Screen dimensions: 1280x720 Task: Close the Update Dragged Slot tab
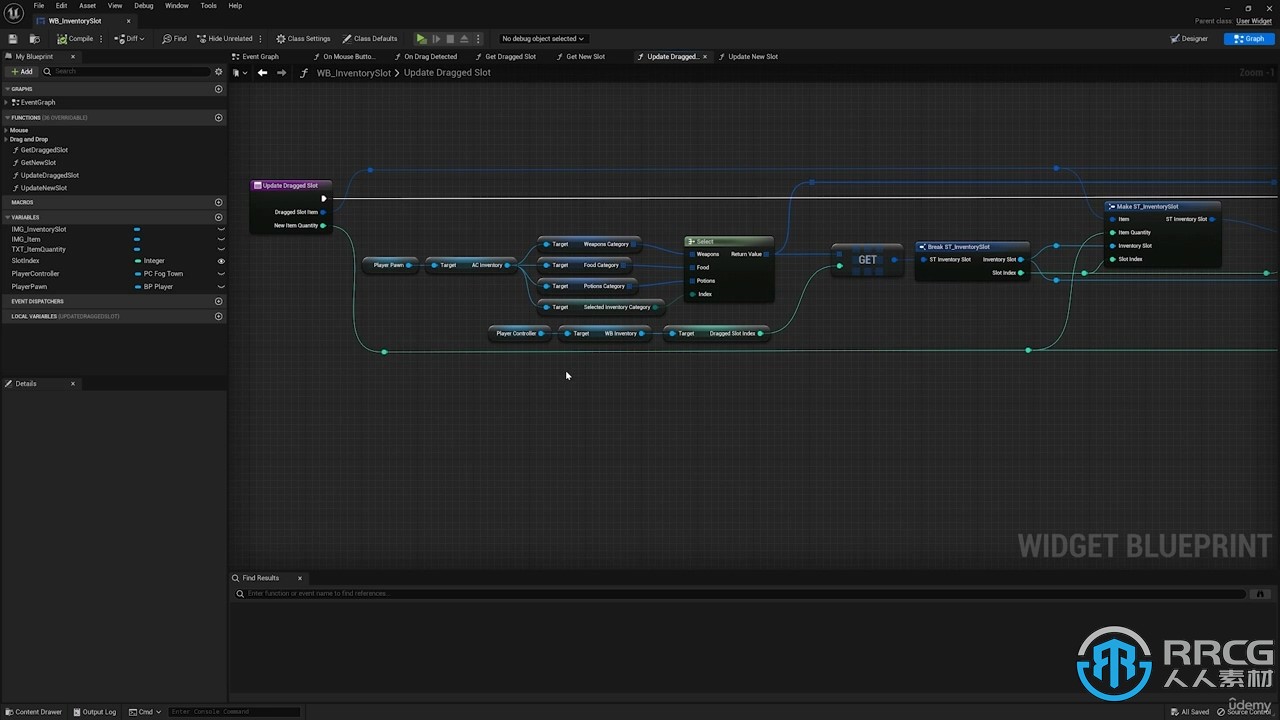[705, 57]
